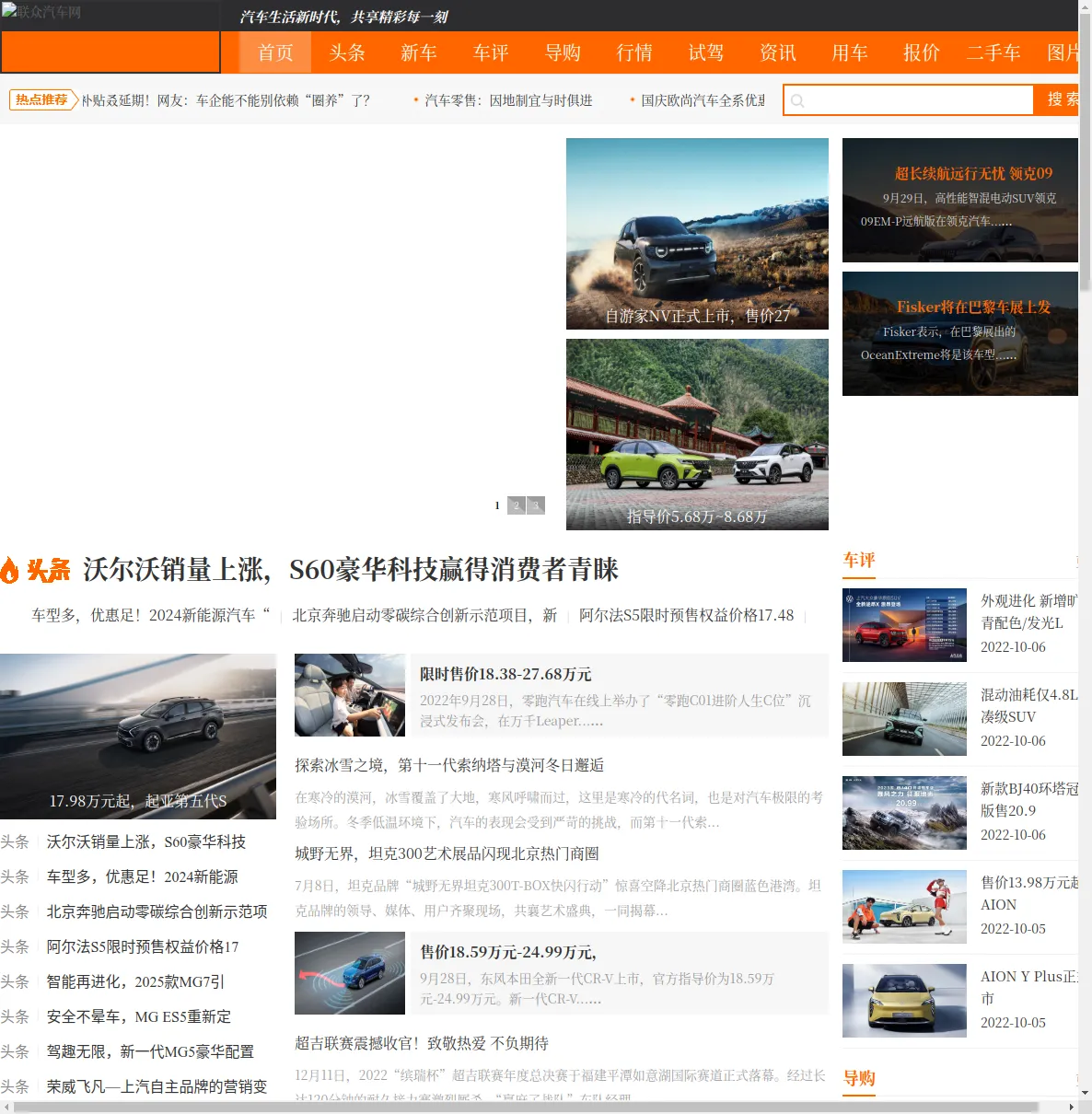Screen dimensions: 1092x1114
Task: Open list item 阿尔法S5限时预售权益价格17
Action: [x=143, y=946]
